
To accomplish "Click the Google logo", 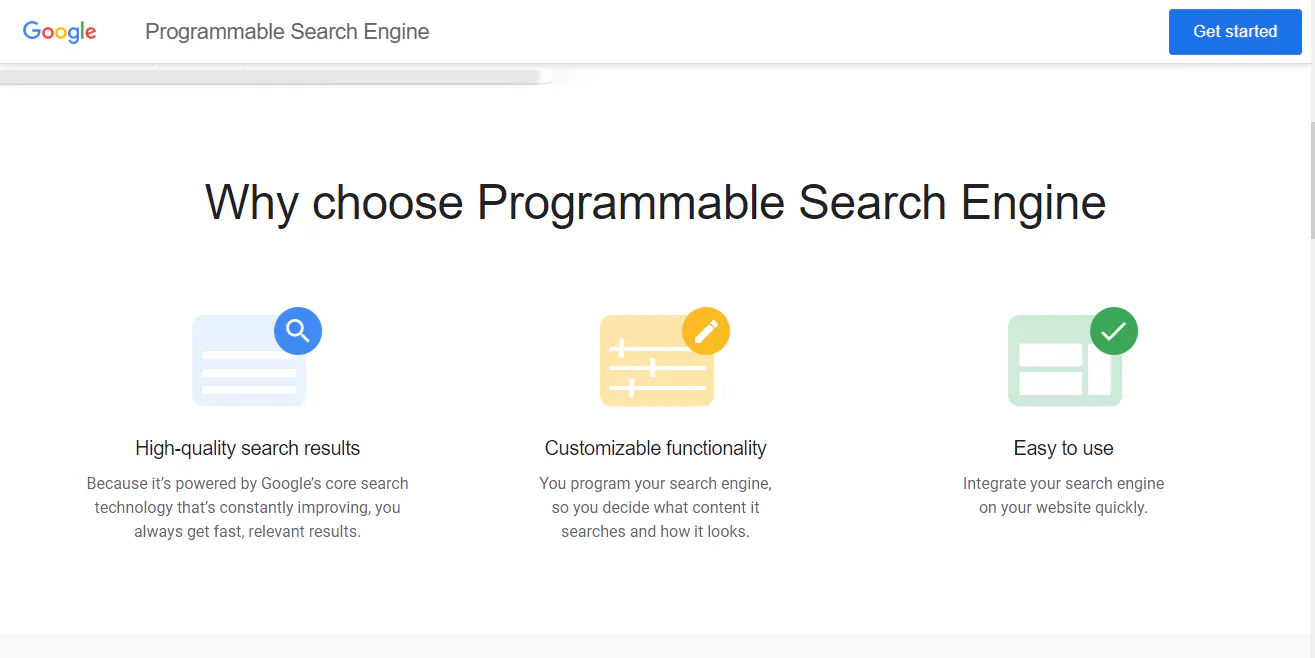I will tap(59, 31).
